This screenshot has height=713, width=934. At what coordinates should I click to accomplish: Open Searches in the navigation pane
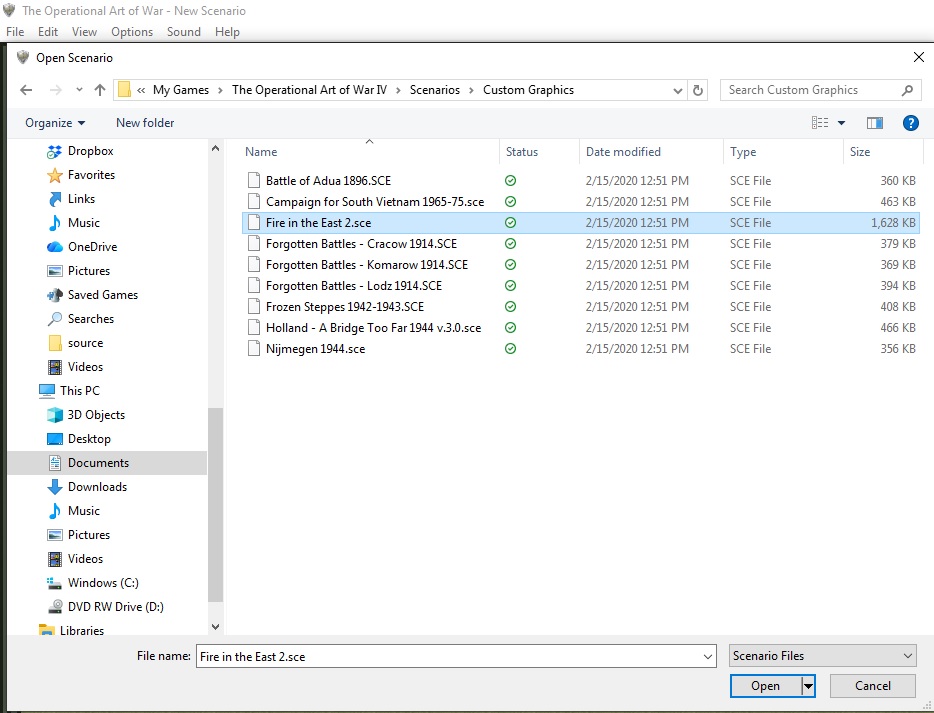click(x=91, y=319)
